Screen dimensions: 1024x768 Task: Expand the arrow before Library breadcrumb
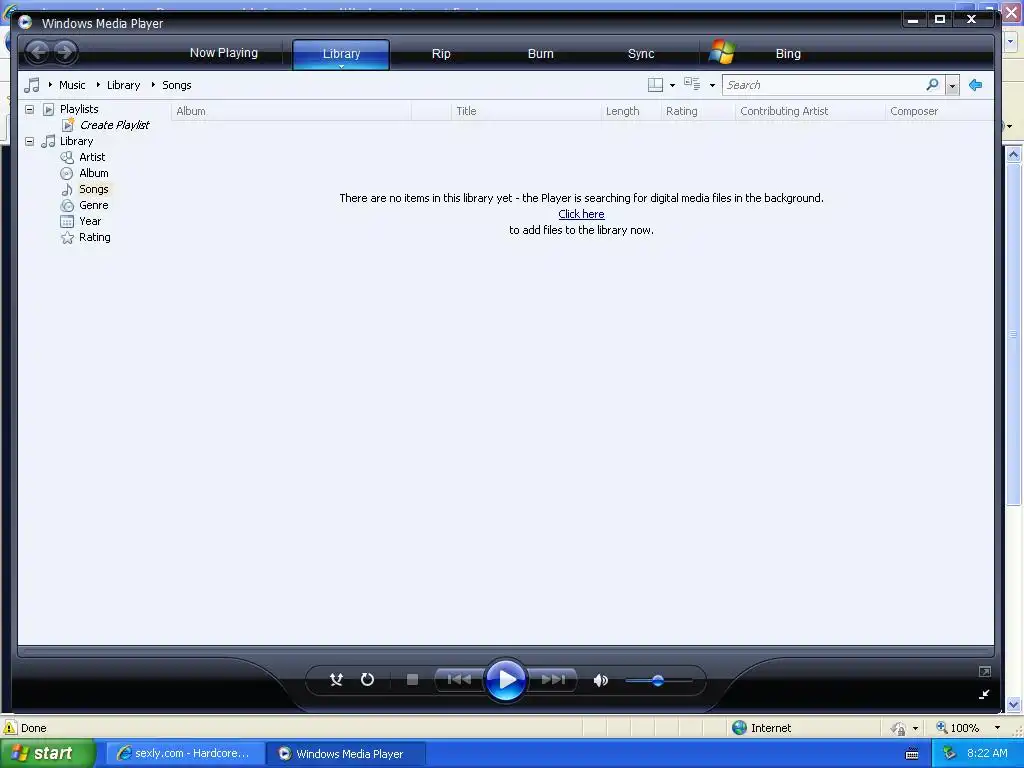tap(98, 85)
